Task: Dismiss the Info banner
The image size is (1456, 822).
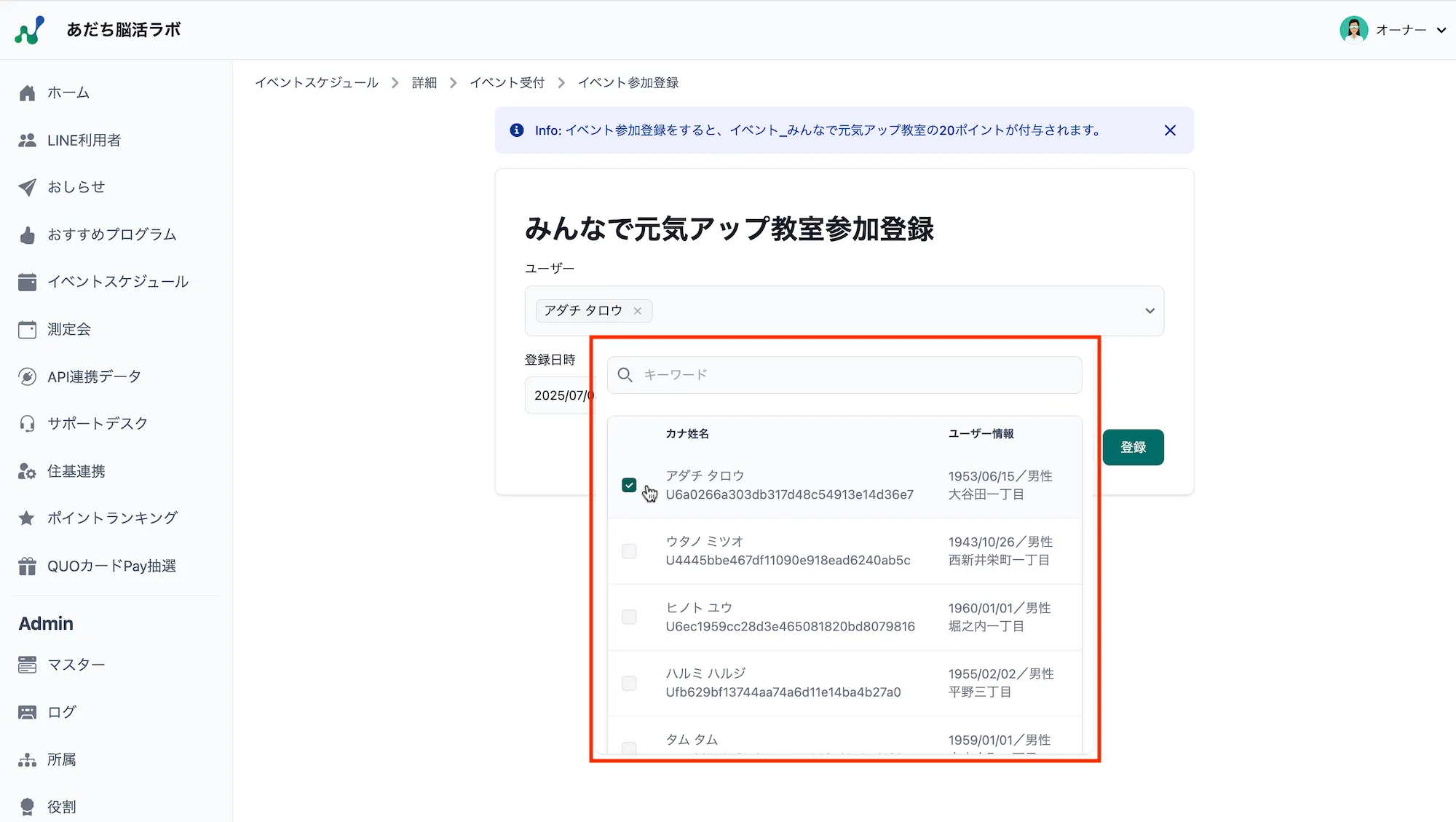Action: (1170, 130)
